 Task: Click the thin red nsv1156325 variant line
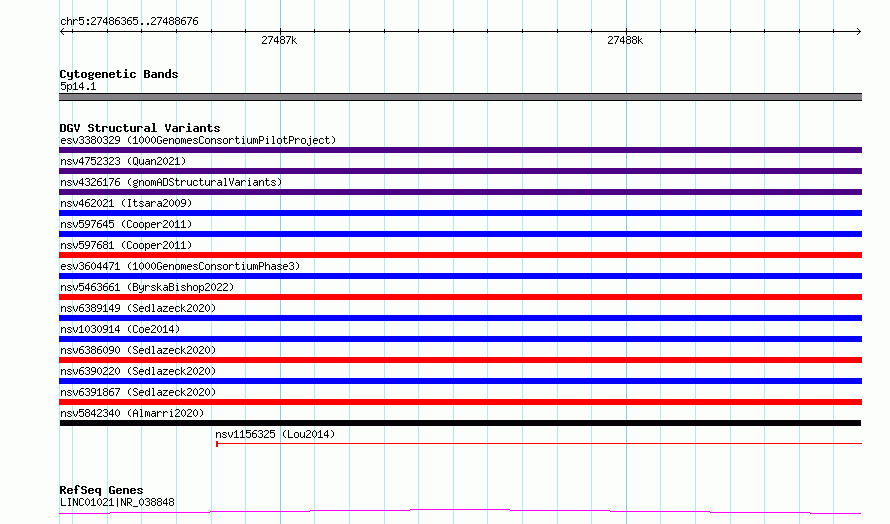[x=539, y=443]
